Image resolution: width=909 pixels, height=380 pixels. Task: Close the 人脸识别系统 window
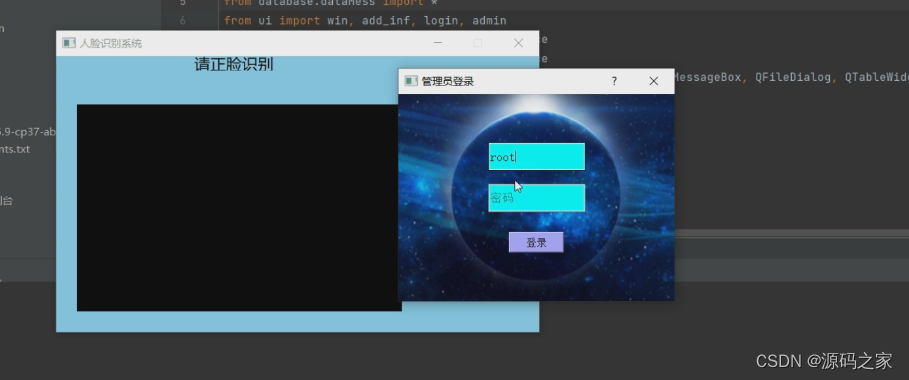tap(518, 43)
